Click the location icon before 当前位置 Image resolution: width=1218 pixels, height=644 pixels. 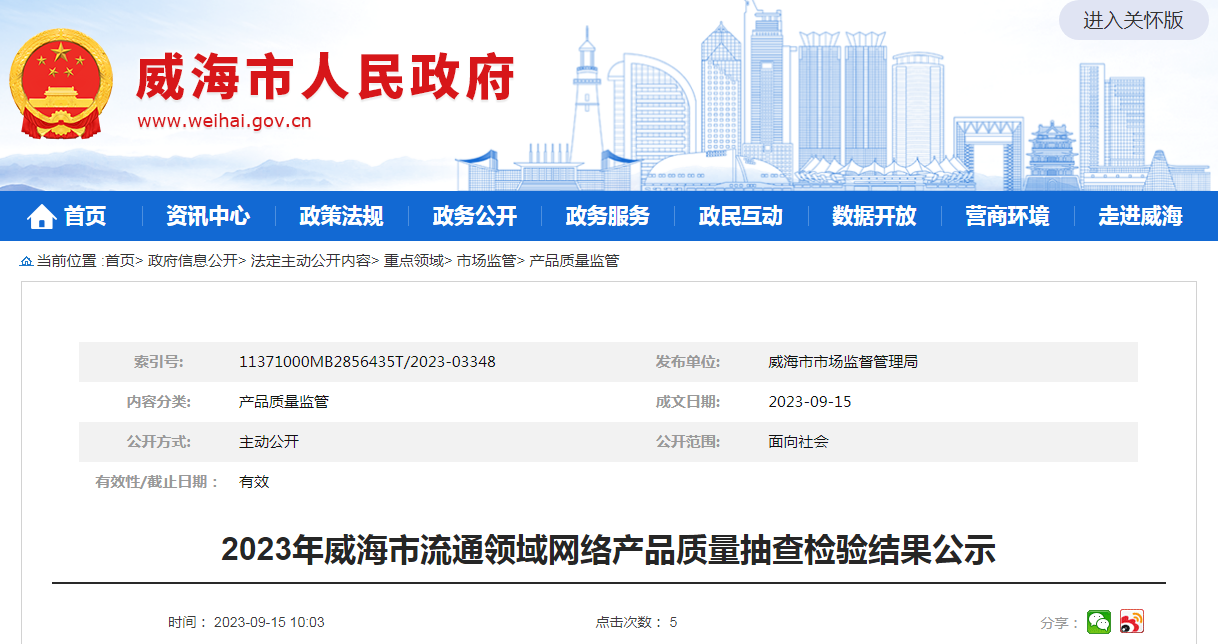(x=27, y=261)
